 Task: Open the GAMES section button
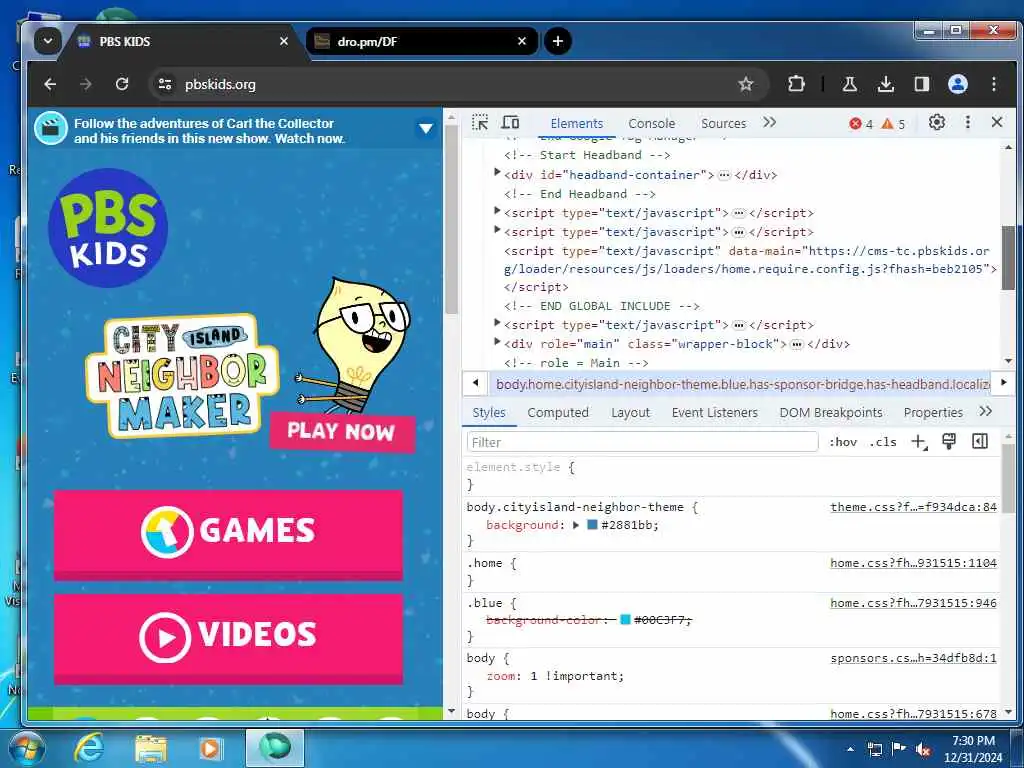click(228, 534)
